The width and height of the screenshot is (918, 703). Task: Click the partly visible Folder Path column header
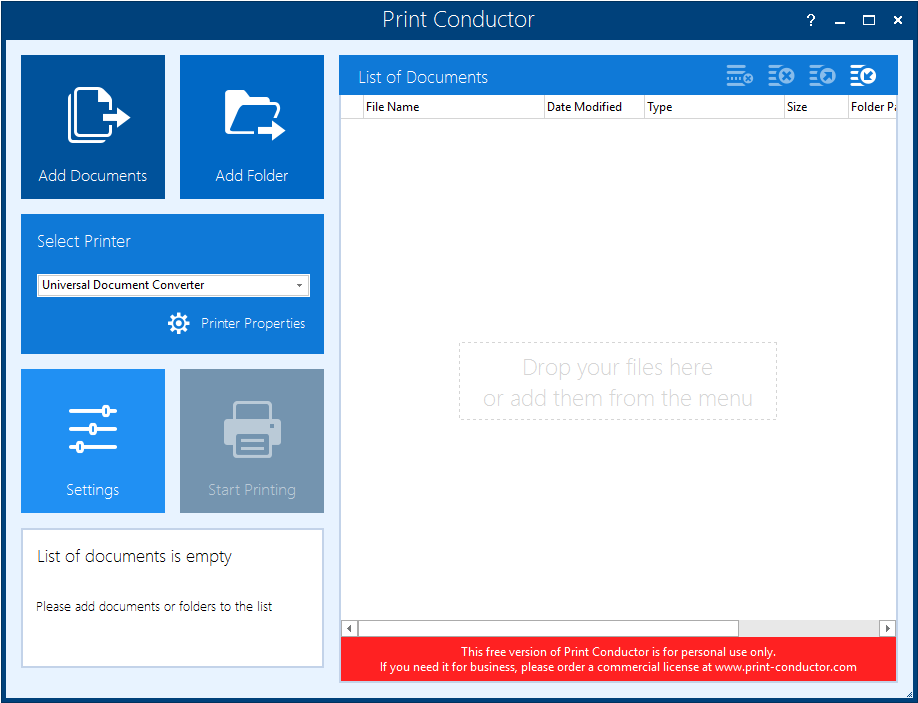(872, 107)
